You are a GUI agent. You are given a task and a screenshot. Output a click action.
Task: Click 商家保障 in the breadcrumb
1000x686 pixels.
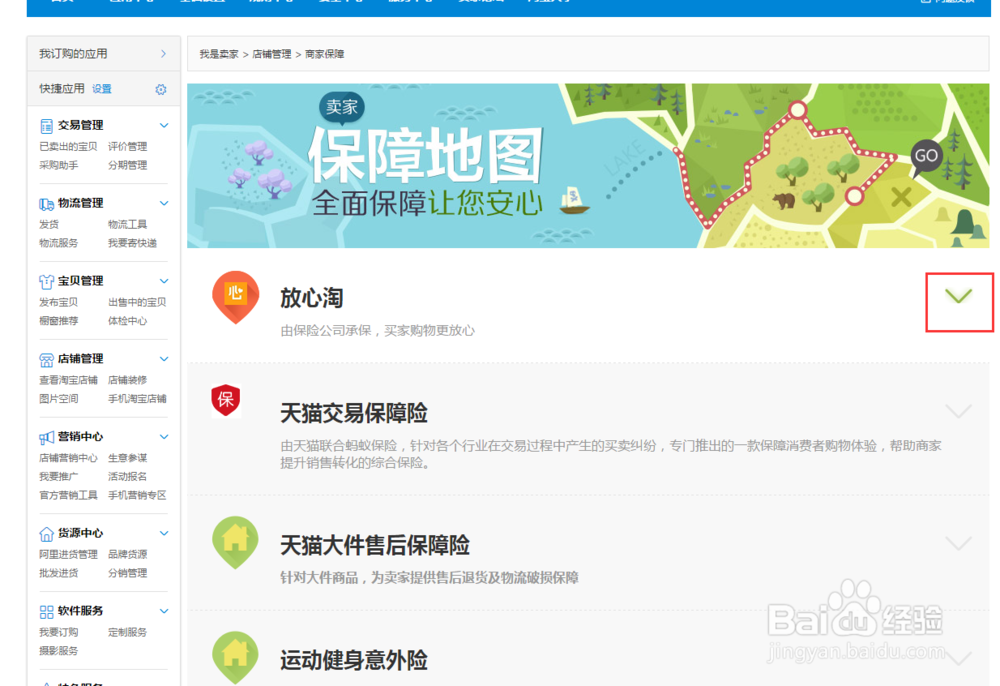[325, 54]
